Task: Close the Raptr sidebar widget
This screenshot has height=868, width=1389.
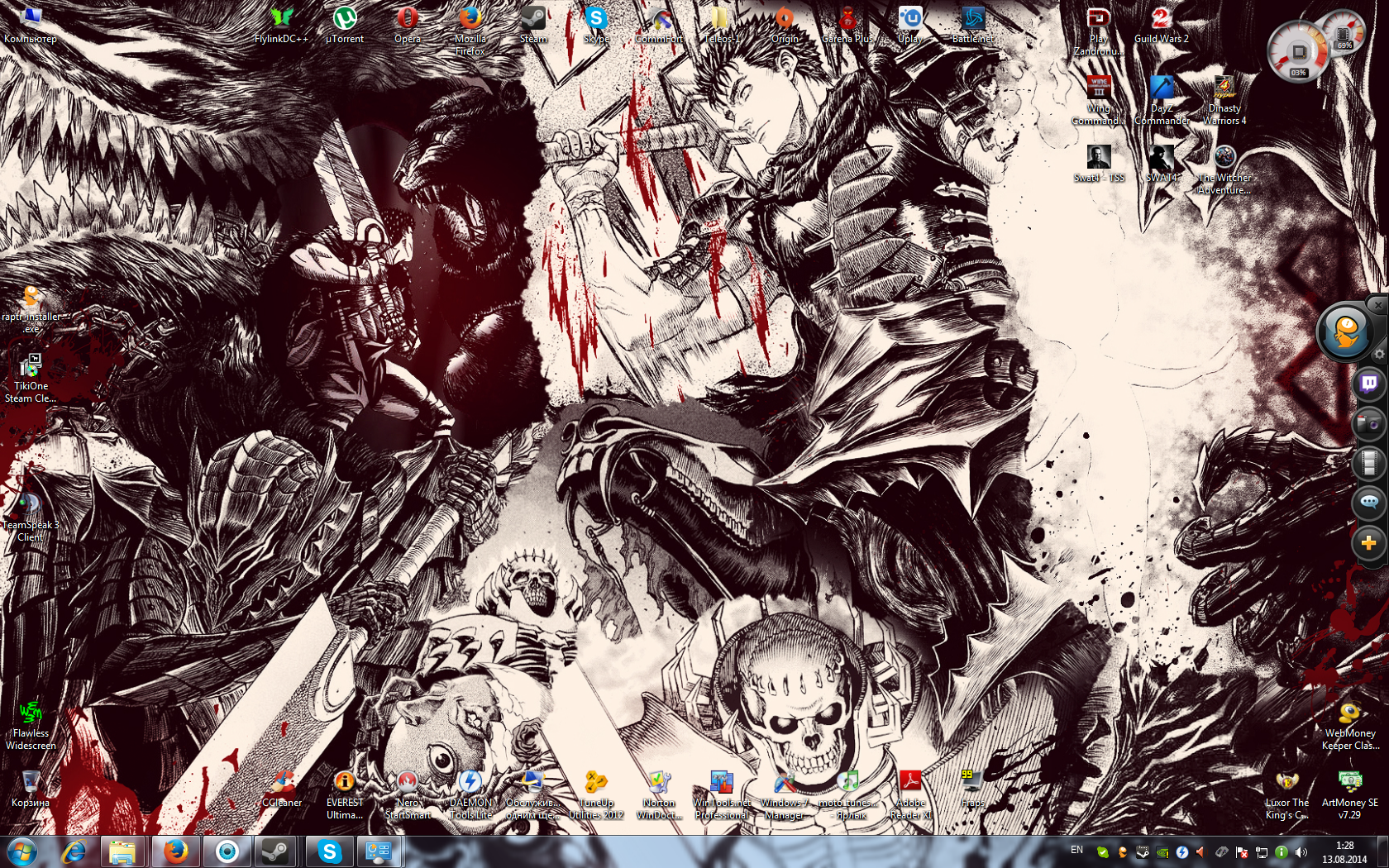Action: click(1378, 305)
